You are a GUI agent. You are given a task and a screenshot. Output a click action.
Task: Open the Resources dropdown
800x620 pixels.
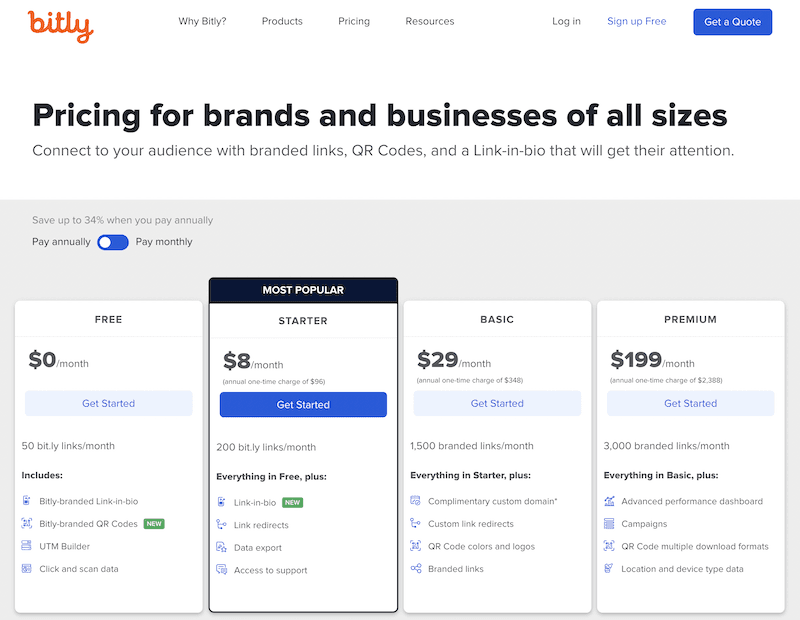coord(429,21)
